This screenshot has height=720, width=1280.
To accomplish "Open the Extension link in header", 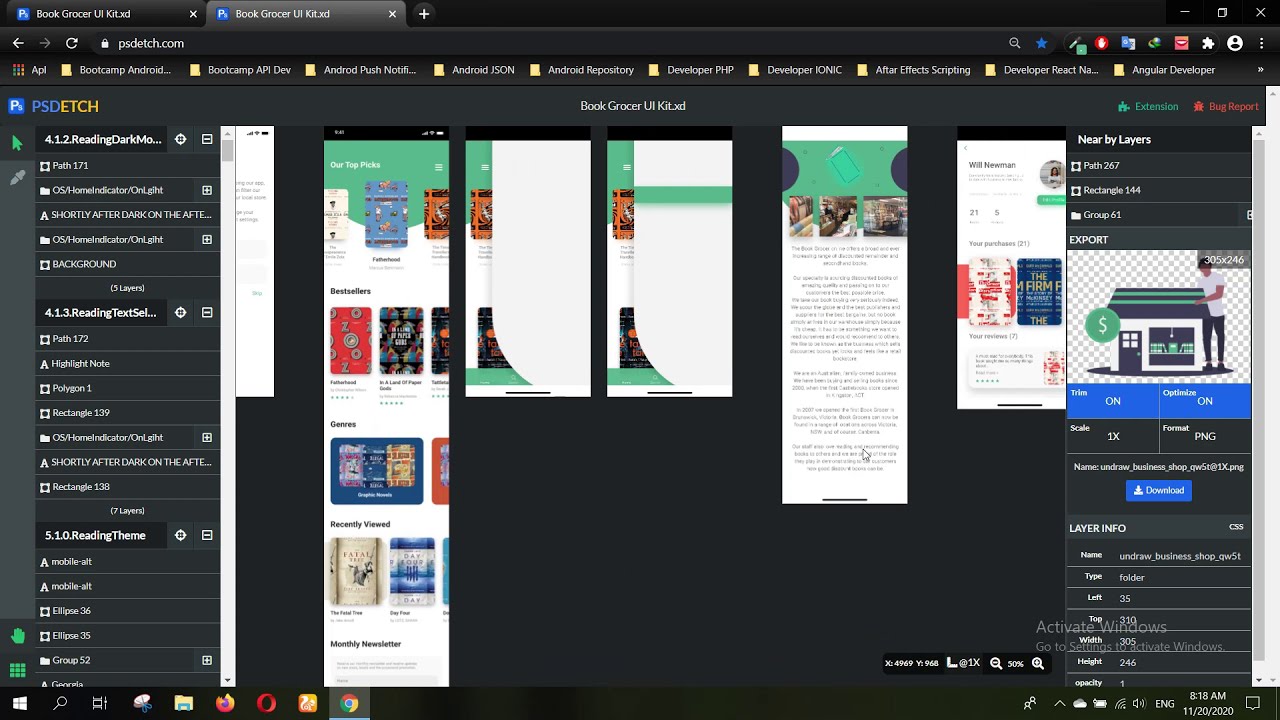I will coord(1148,106).
